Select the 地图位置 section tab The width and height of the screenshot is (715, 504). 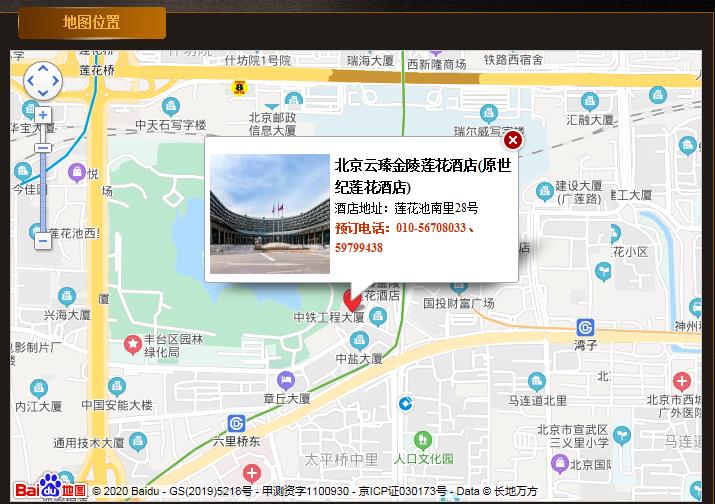(x=92, y=23)
